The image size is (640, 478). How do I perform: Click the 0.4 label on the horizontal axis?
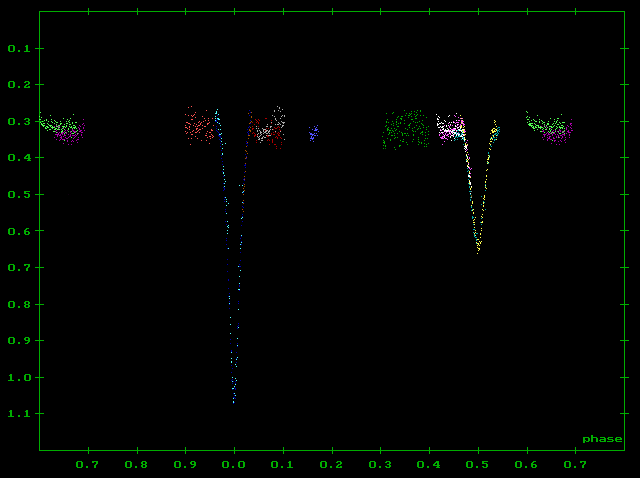(429, 465)
